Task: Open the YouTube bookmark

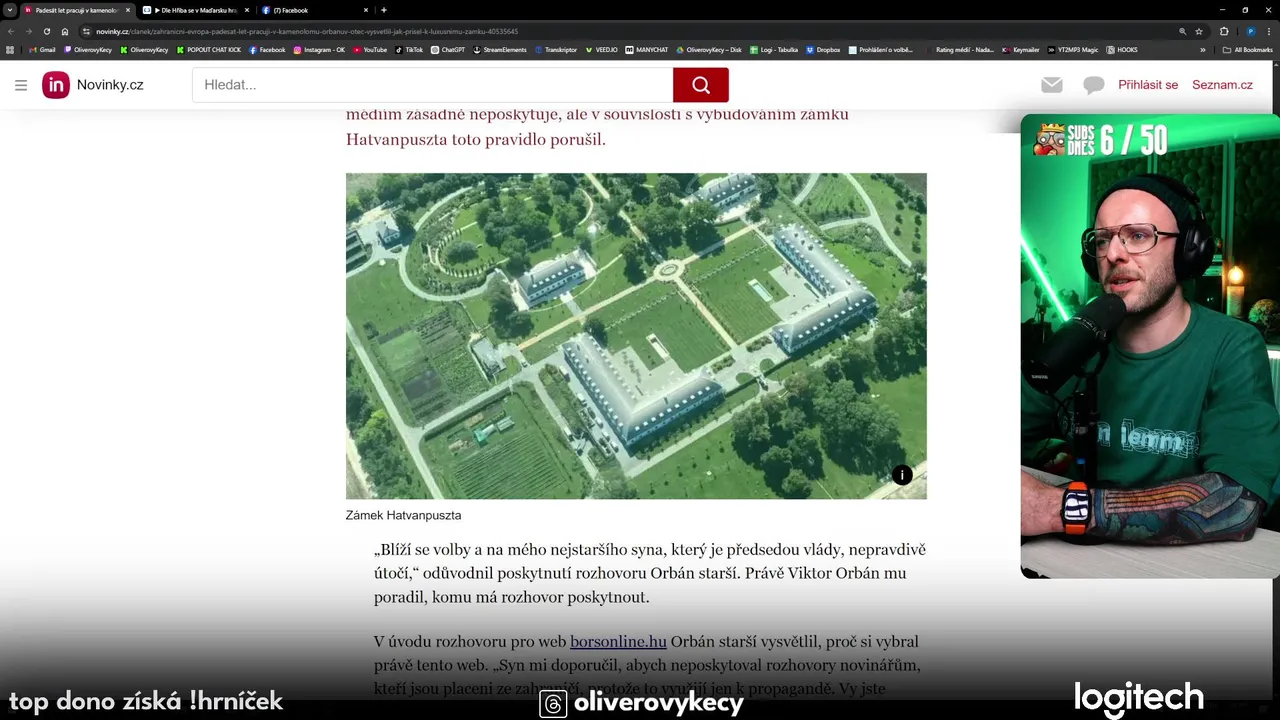Action: (369, 49)
